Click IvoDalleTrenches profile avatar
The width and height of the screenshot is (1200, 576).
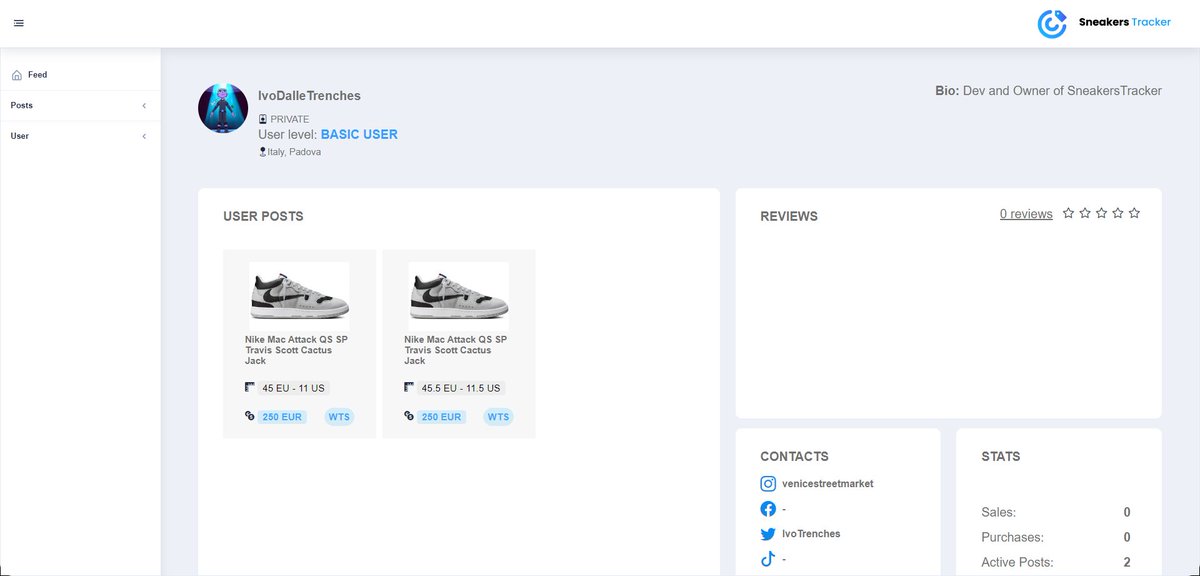(223, 108)
